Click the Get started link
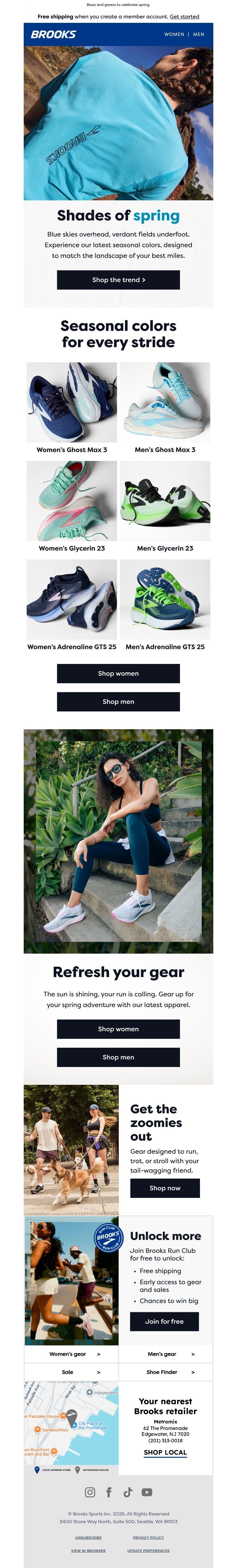Image resolution: width=237 pixels, height=1568 pixels. point(184,16)
